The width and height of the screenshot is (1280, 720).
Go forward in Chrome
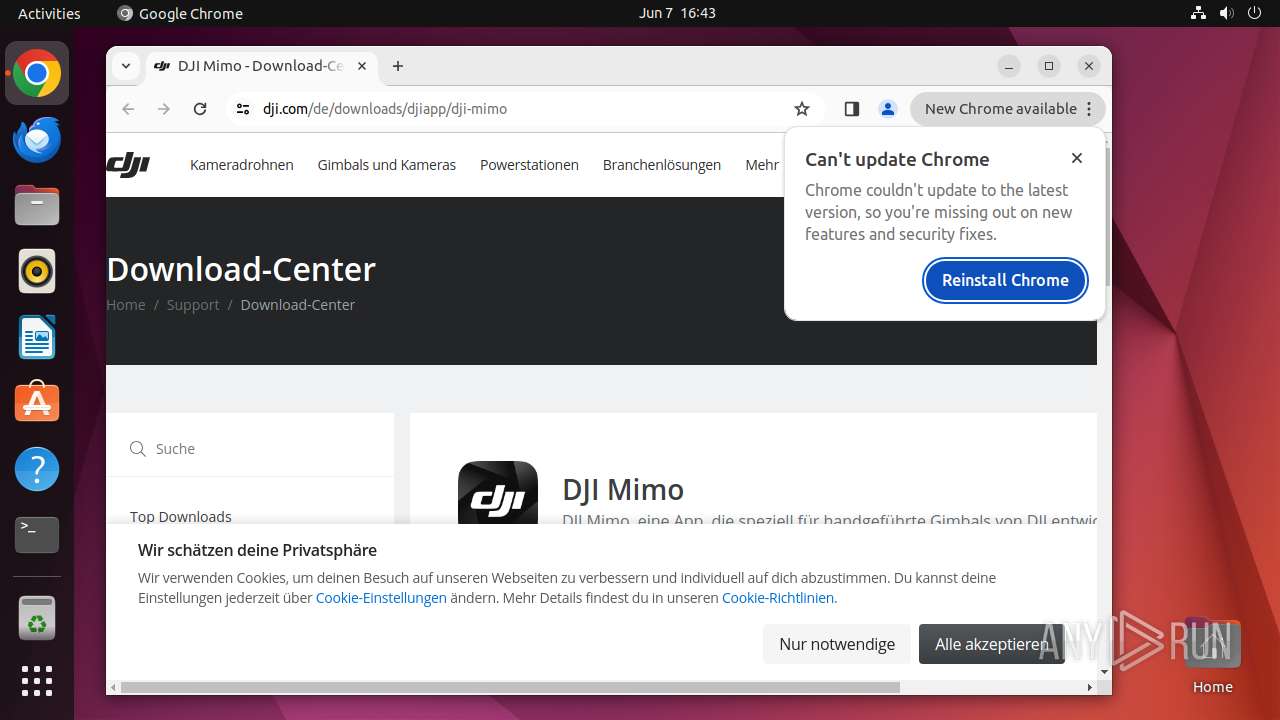[x=164, y=109]
